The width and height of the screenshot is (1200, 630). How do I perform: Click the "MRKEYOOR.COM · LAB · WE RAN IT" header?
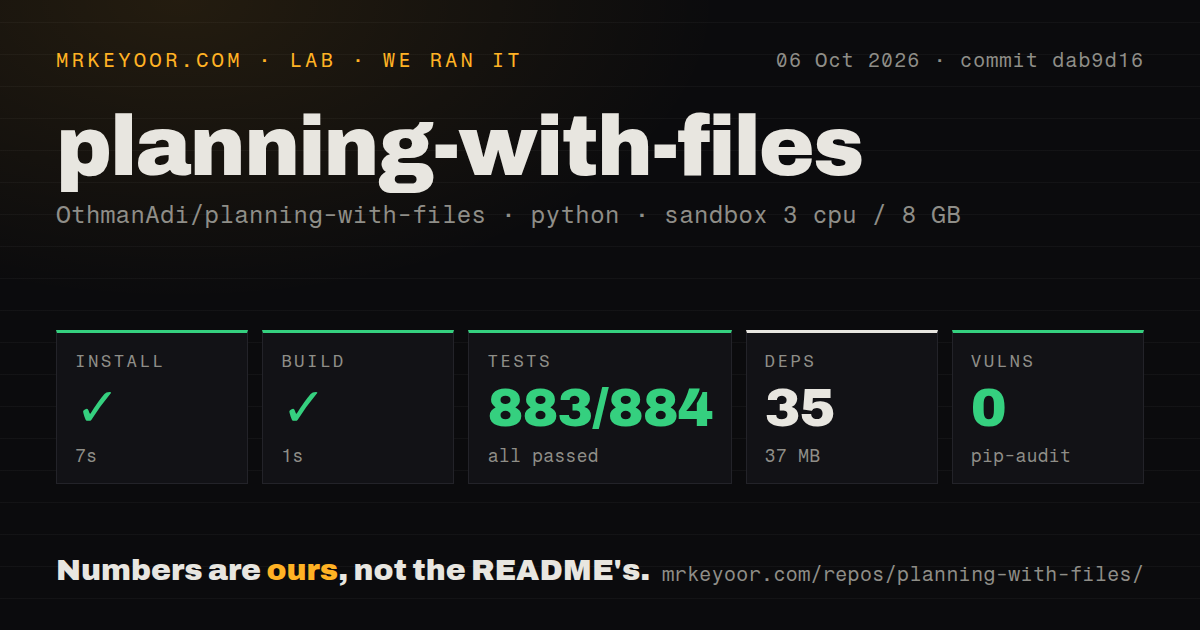(289, 61)
